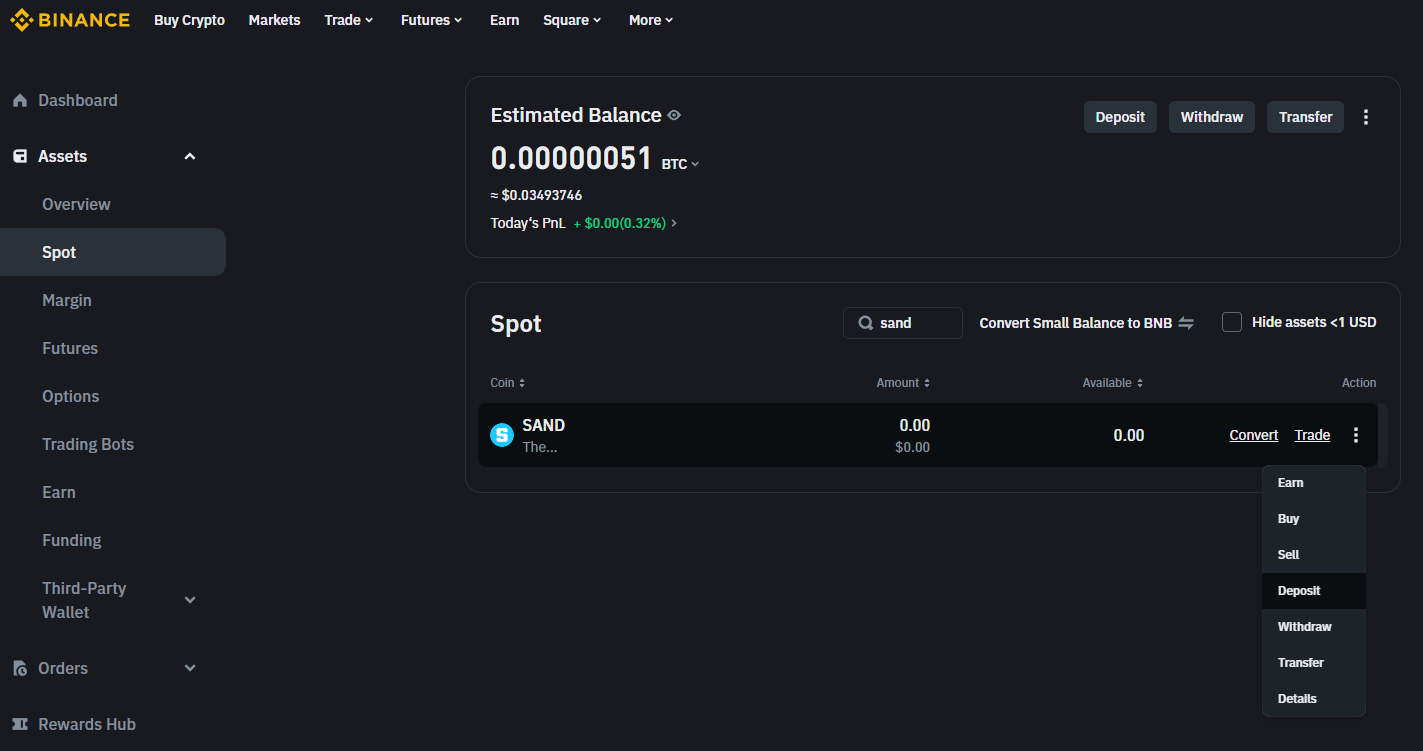1423x751 pixels.
Task: Open the three-dot menu beside Transfer button
Action: [x=1366, y=117]
